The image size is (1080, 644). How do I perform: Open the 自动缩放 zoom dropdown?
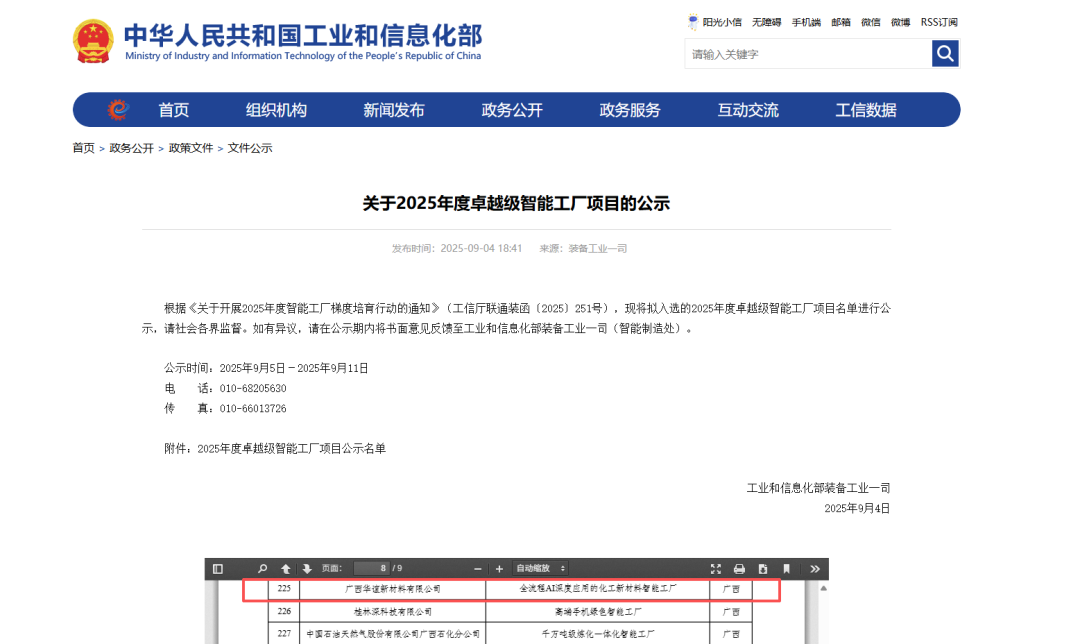click(x=541, y=568)
